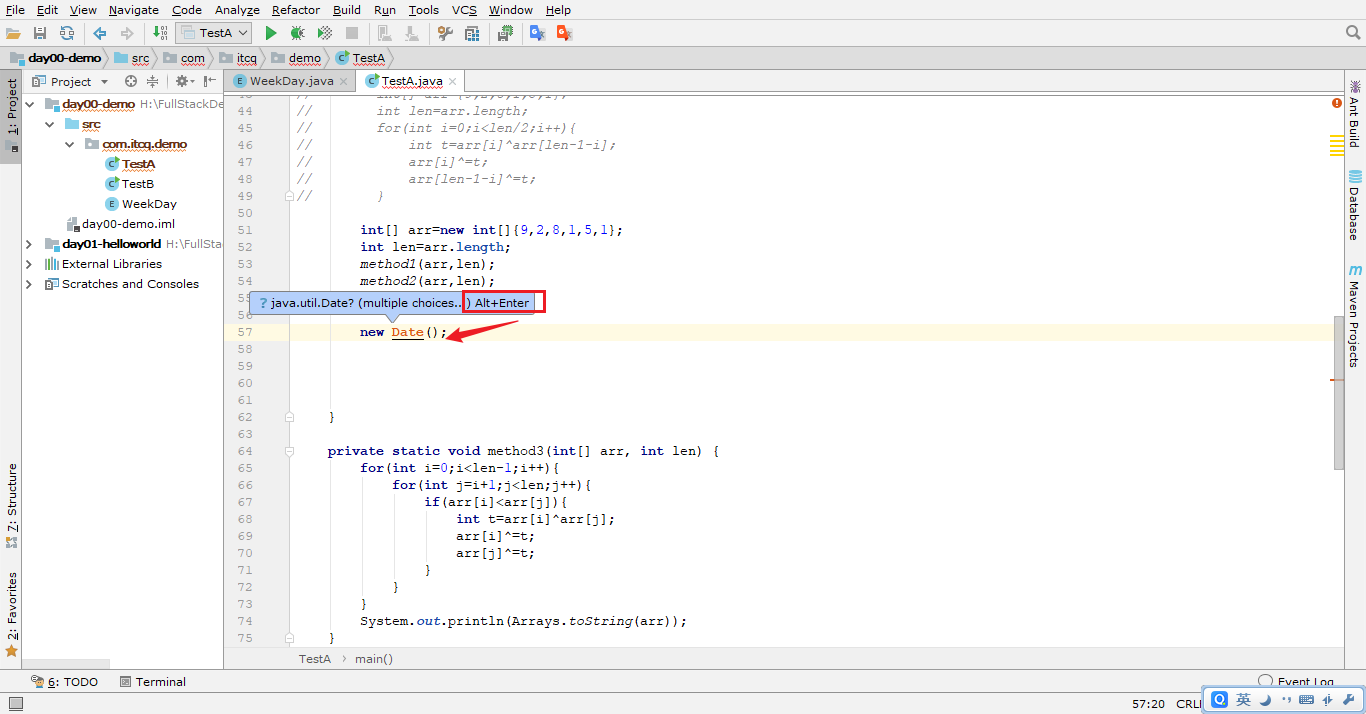Navigate back with the blue arrow
The width and height of the screenshot is (1366, 714).
(x=100, y=33)
